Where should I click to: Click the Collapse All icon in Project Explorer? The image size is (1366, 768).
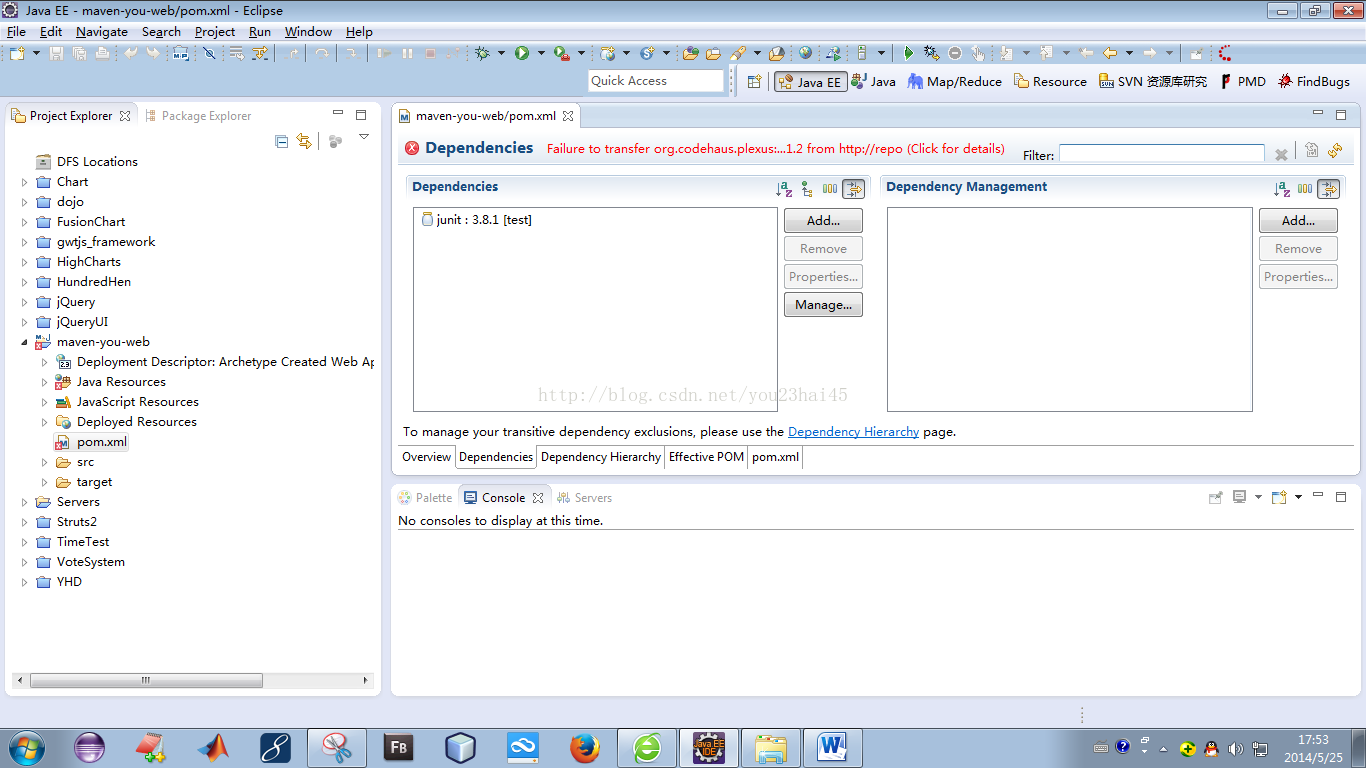pyautogui.click(x=282, y=141)
